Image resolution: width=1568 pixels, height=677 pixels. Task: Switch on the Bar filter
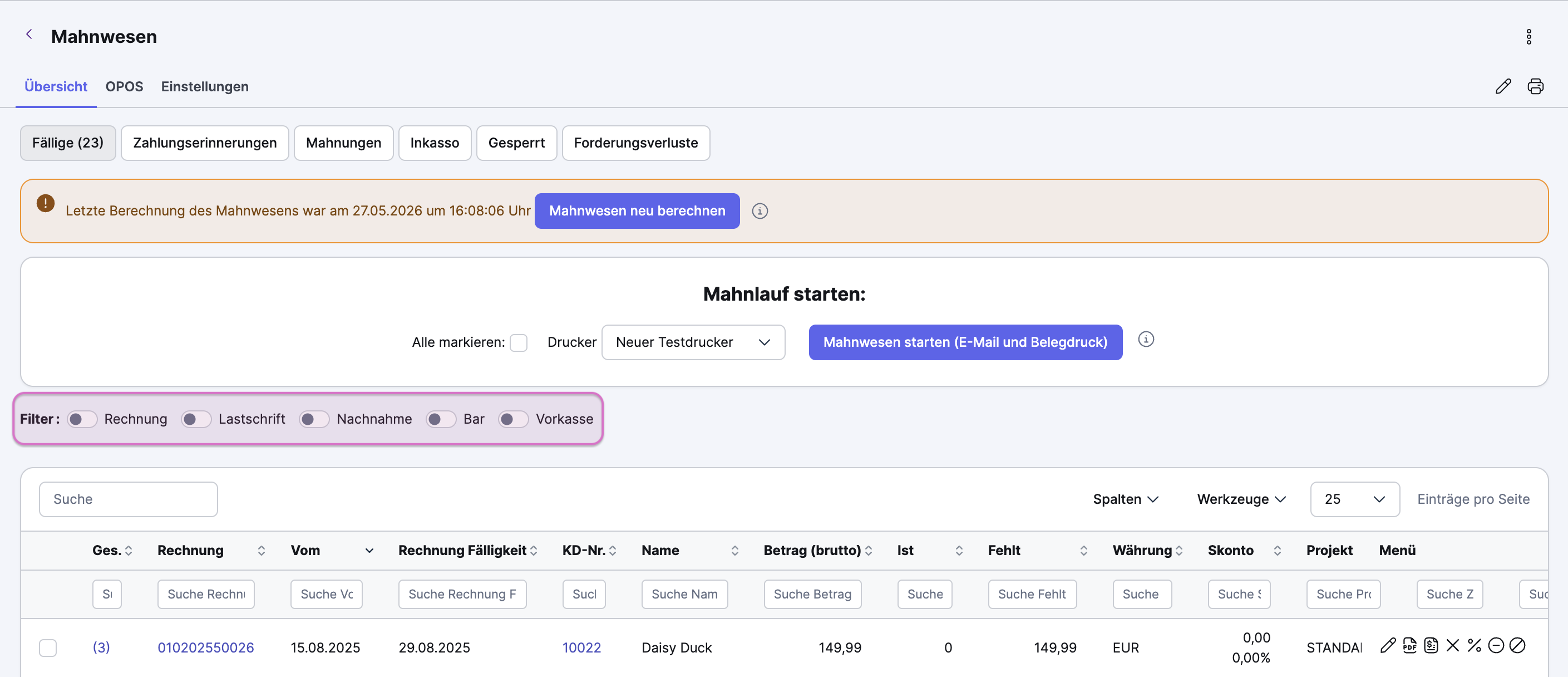coord(441,419)
